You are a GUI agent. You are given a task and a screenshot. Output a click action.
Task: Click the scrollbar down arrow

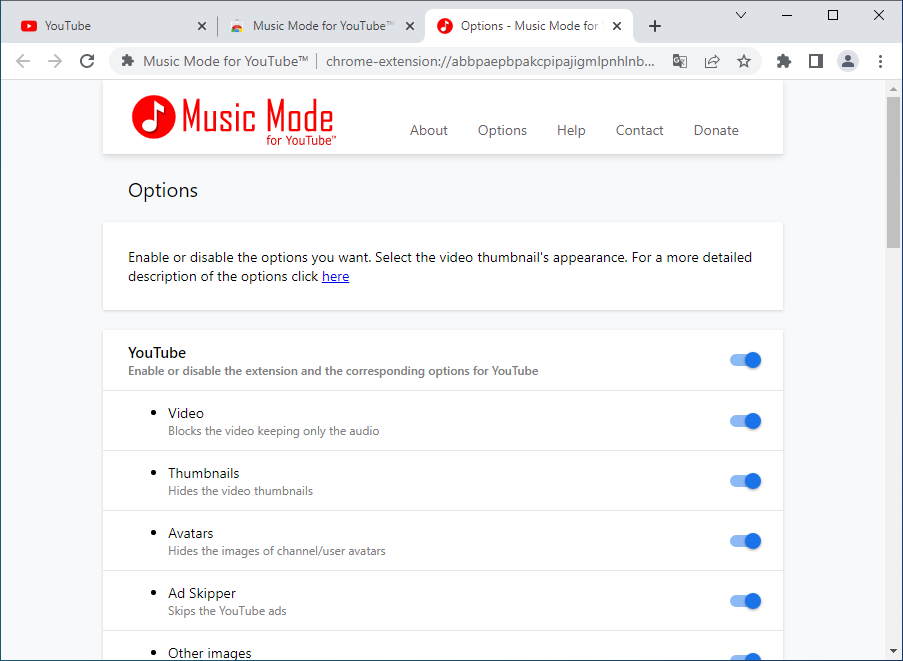click(893, 652)
